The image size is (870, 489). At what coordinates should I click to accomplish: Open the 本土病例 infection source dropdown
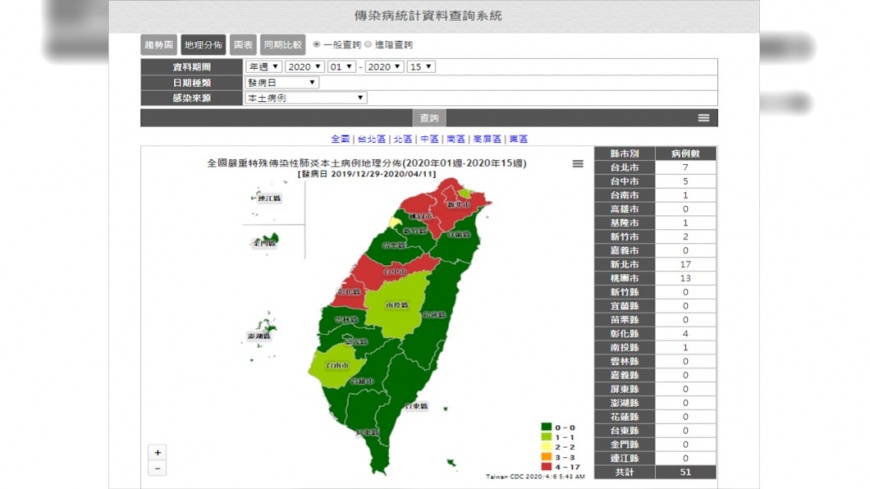[x=306, y=98]
